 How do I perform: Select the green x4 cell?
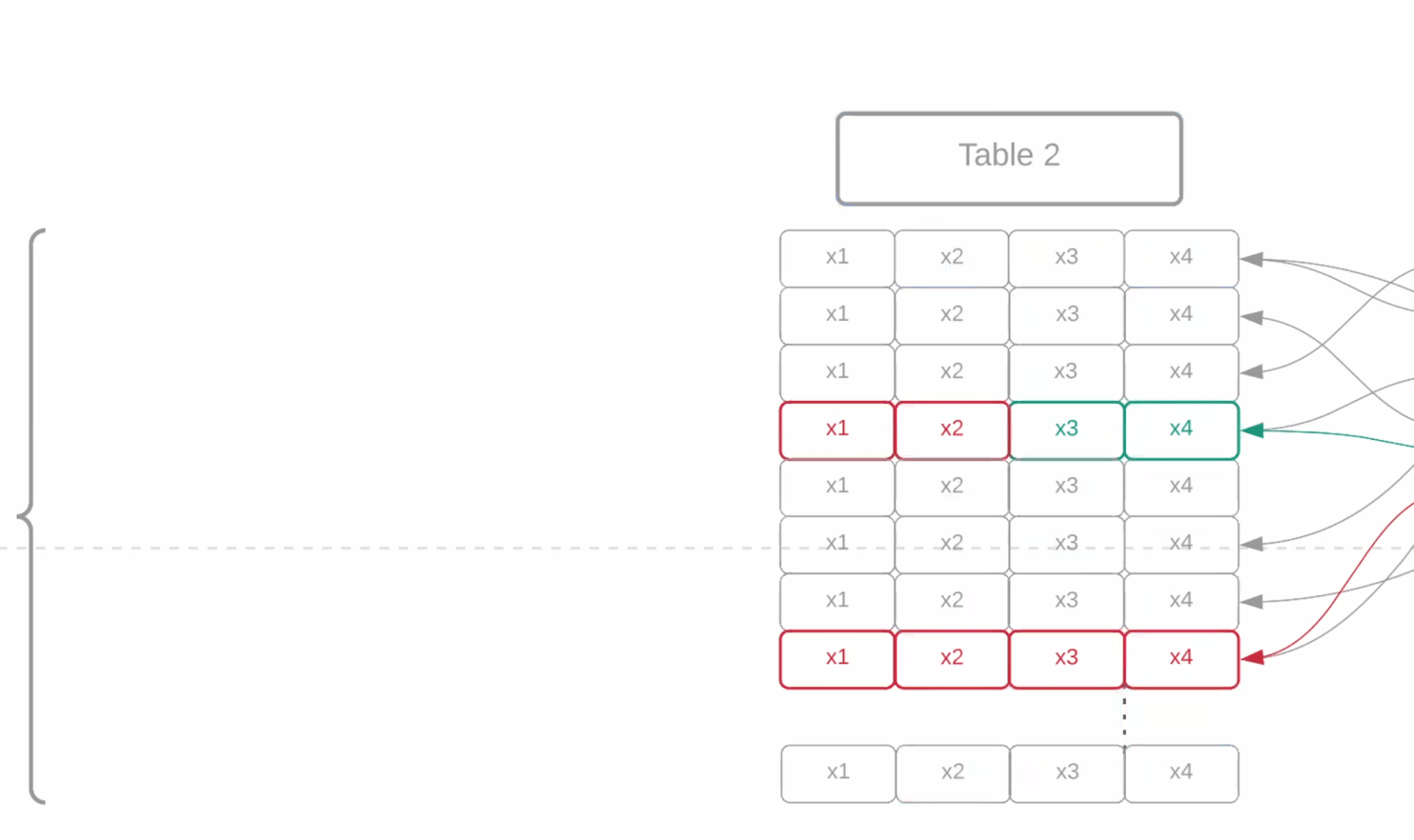(1181, 430)
